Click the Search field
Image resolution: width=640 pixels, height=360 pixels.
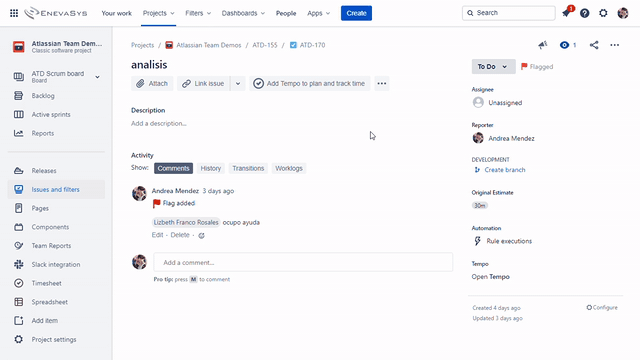[x=509, y=13]
